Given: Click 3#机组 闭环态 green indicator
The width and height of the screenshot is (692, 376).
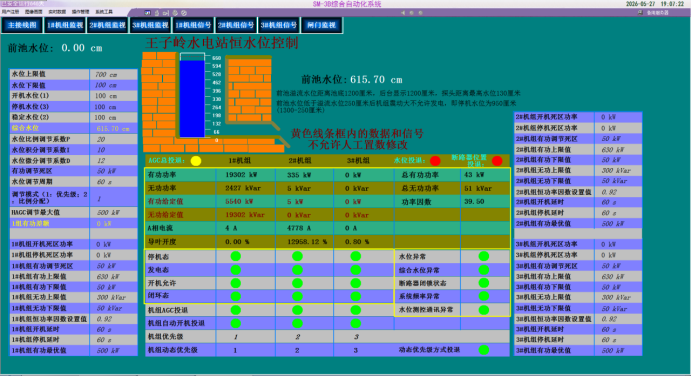Looking at the screenshot, I should click(356, 296).
